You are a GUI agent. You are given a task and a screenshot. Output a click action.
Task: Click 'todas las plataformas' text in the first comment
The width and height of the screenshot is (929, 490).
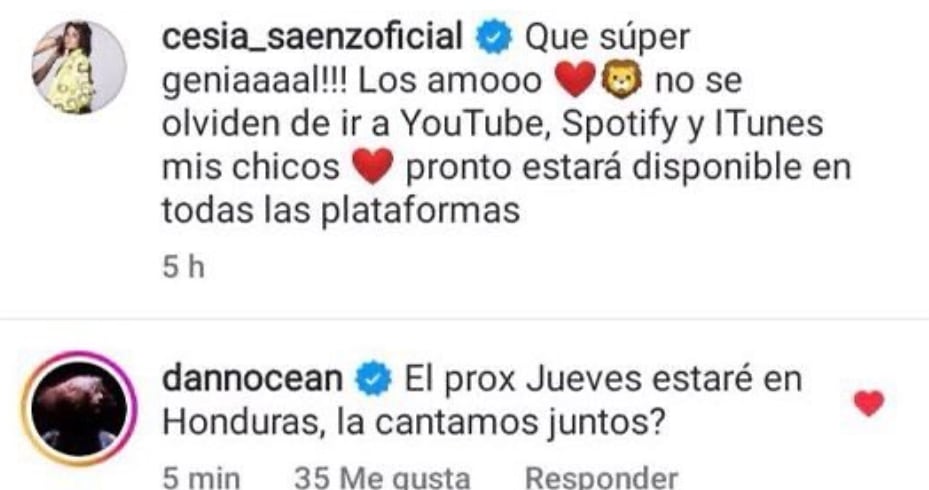pyautogui.click(x=341, y=210)
